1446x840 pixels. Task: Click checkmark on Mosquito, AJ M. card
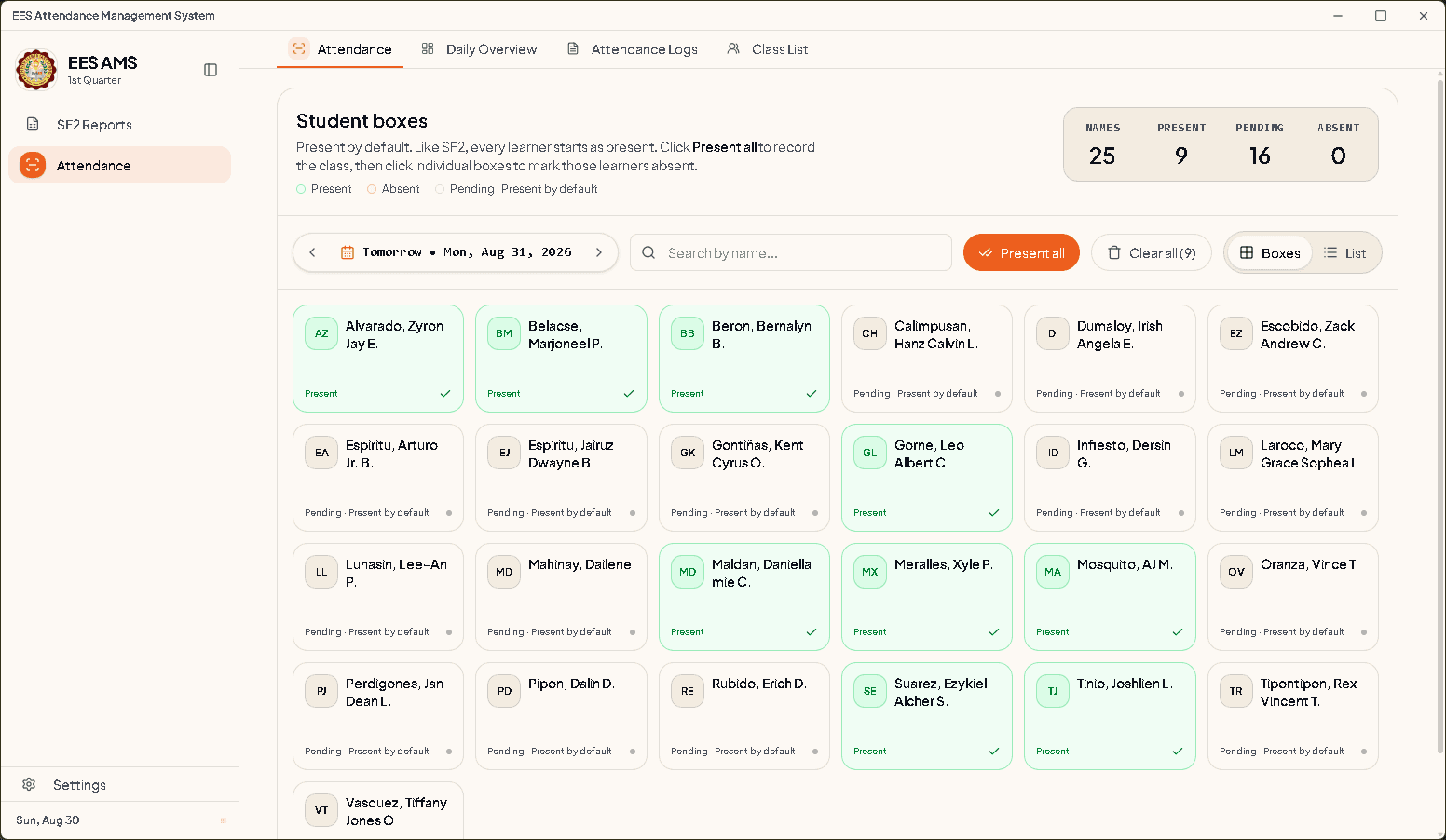coord(1178,632)
